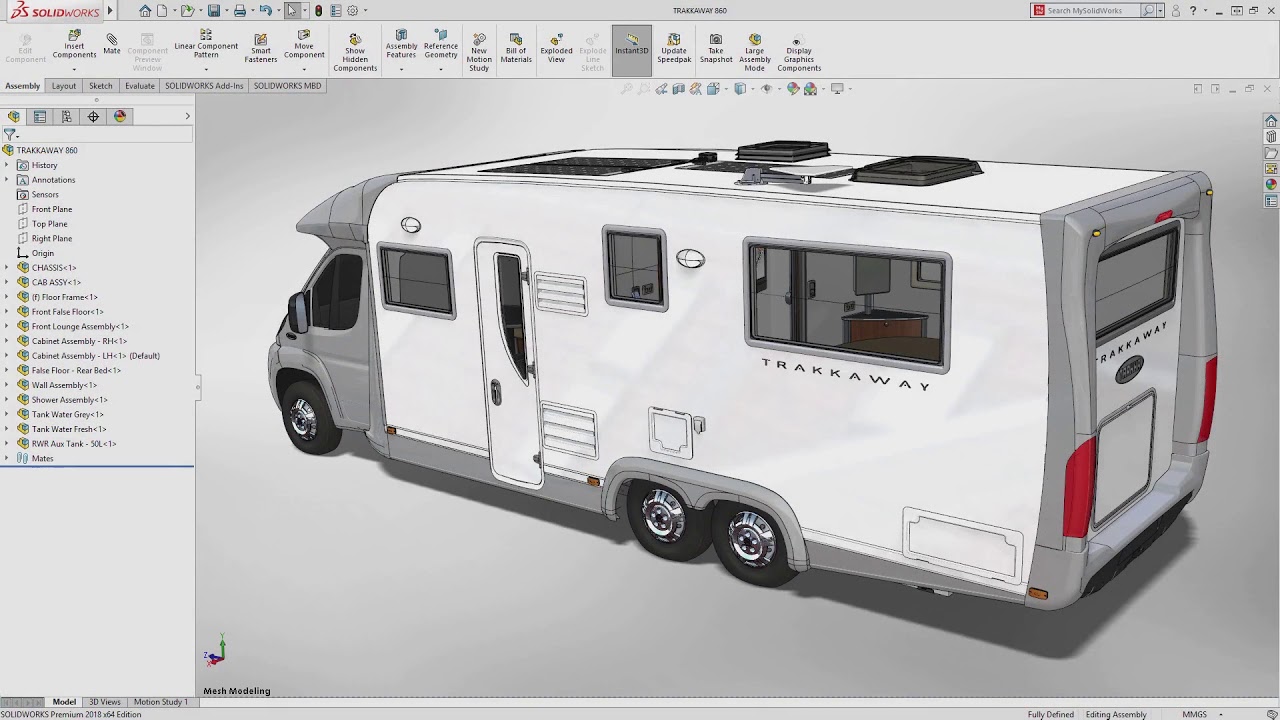Click Update Speedpak
The height and width of the screenshot is (720, 1280).
tap(674, 49)
